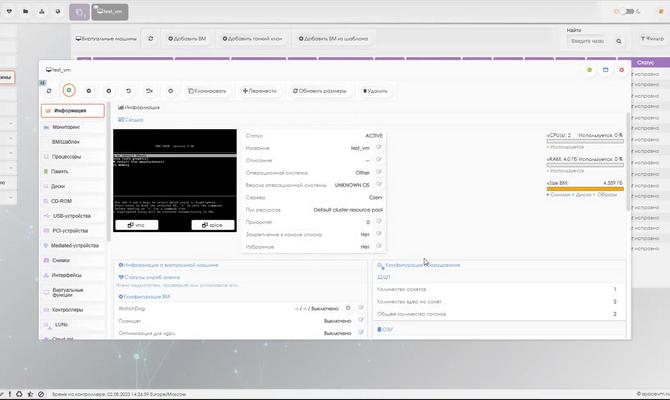Edit the UNKNOWN OS version icon
This screenshot has width=670, height=400.
pos(379,185)
